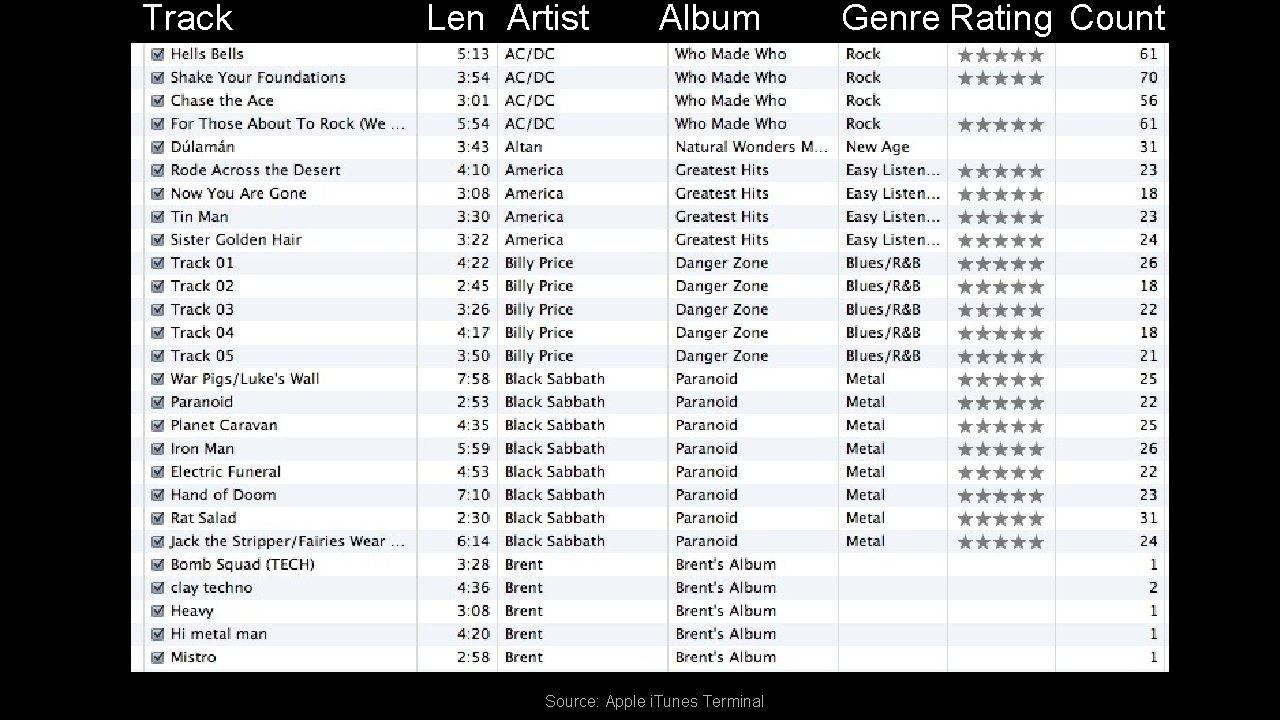Image resolution: width=1280 pixels, height=720 pixels.
Task: Toggle checkbox beside Dúlamán
Action: coord(157,147)
